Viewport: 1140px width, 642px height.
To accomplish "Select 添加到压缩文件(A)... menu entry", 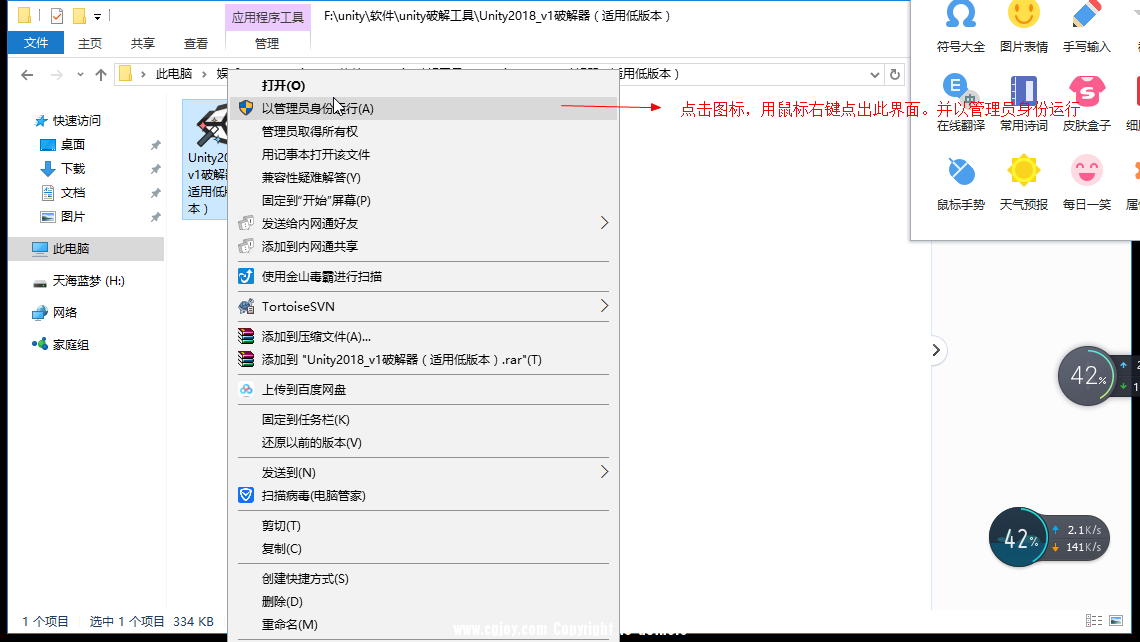I will point(423,337).
